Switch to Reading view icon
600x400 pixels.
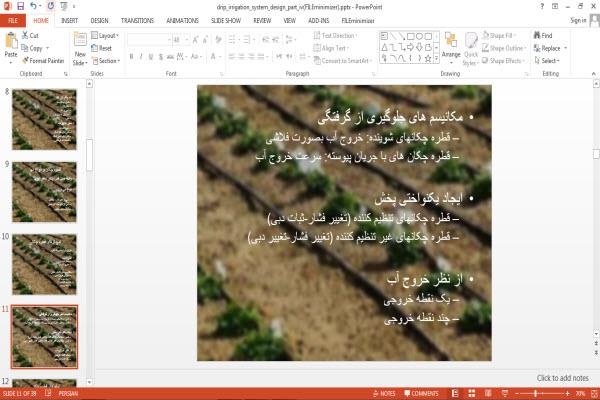[x=488, y=393]
